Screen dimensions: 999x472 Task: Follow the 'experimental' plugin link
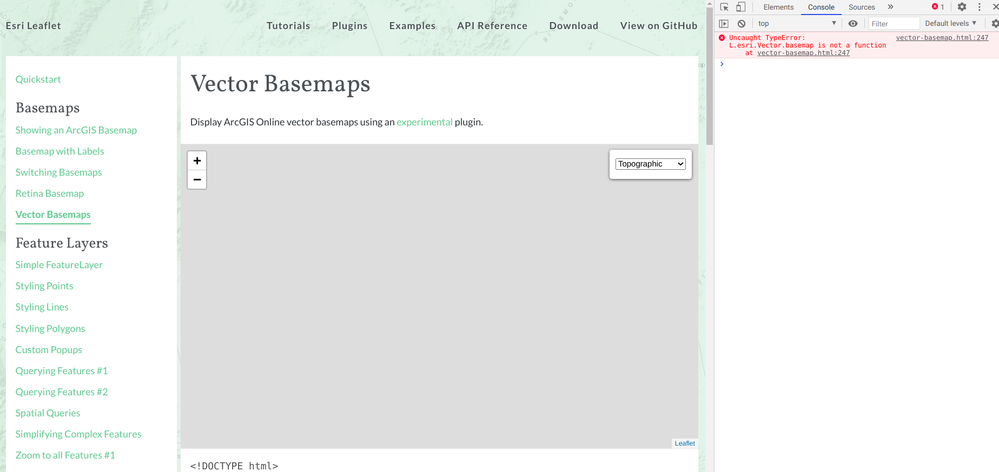[424, 122]
